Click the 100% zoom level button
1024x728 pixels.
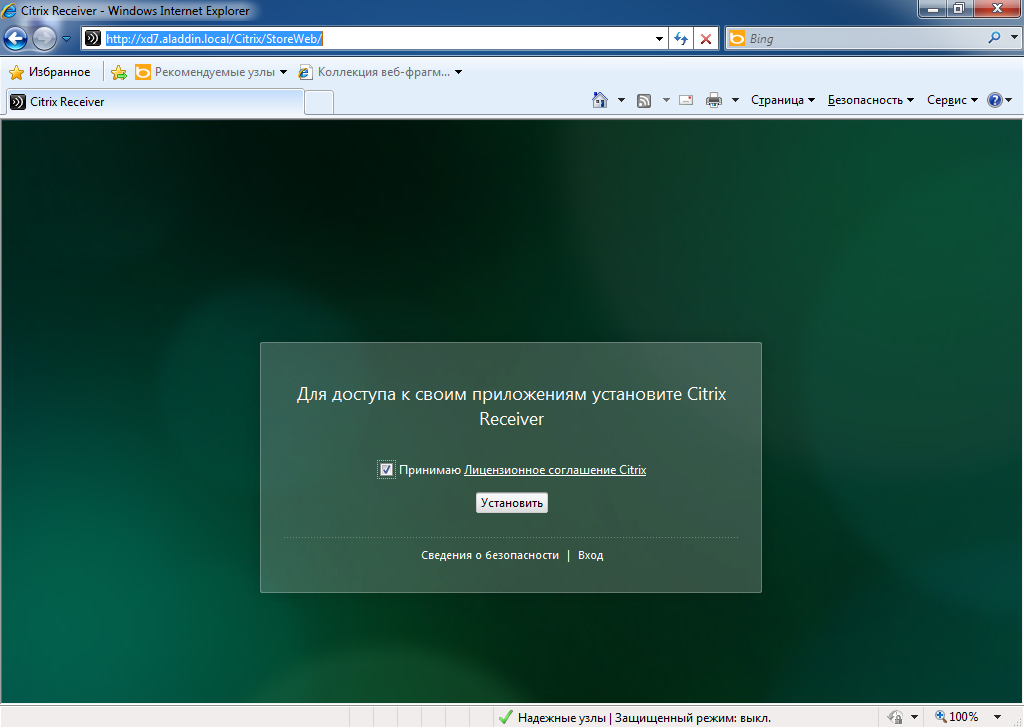pos(957,717)
